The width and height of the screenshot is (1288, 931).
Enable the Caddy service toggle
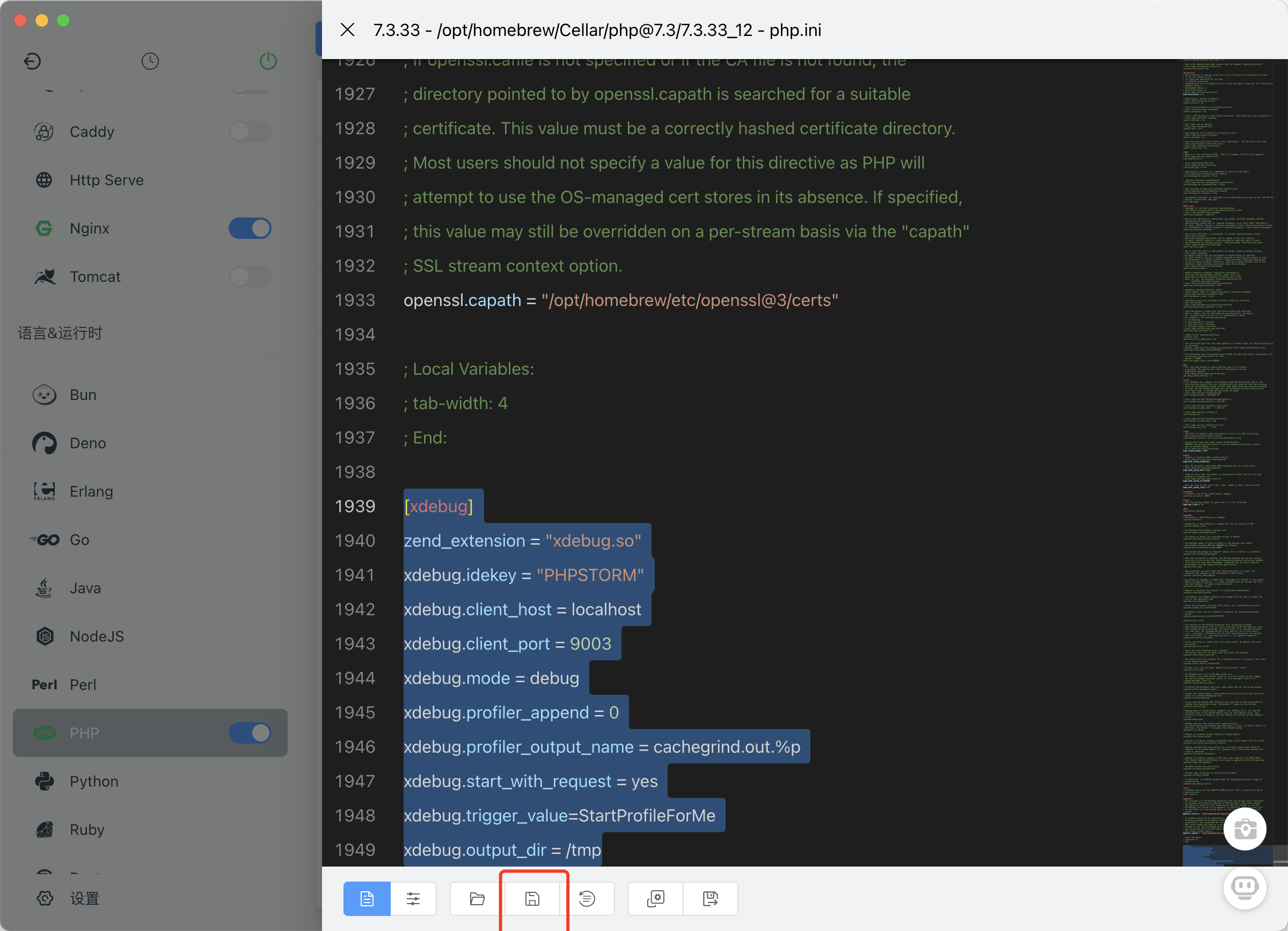(x=250, y=132)
